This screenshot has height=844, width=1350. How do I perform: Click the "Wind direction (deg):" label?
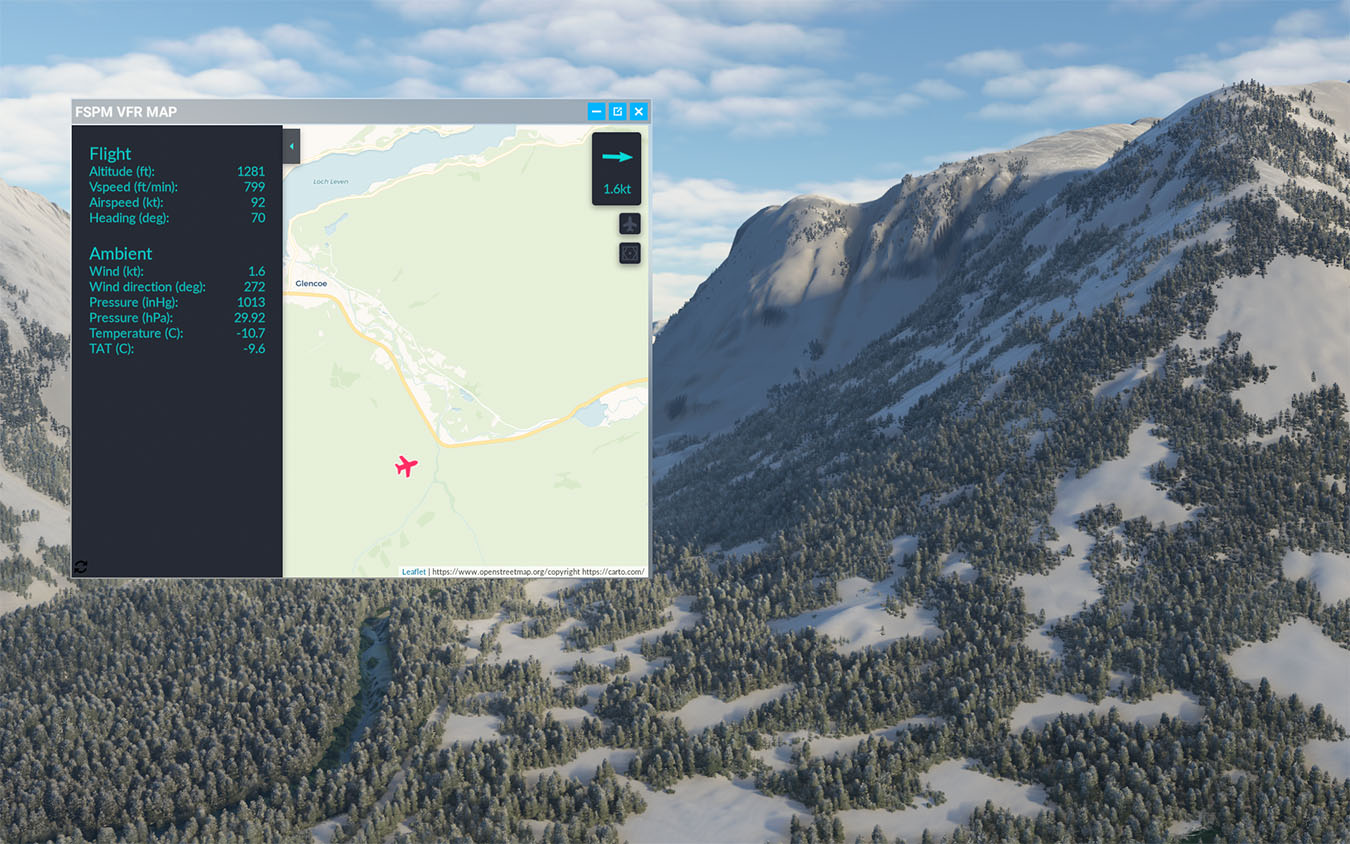[x=147, y=287]
